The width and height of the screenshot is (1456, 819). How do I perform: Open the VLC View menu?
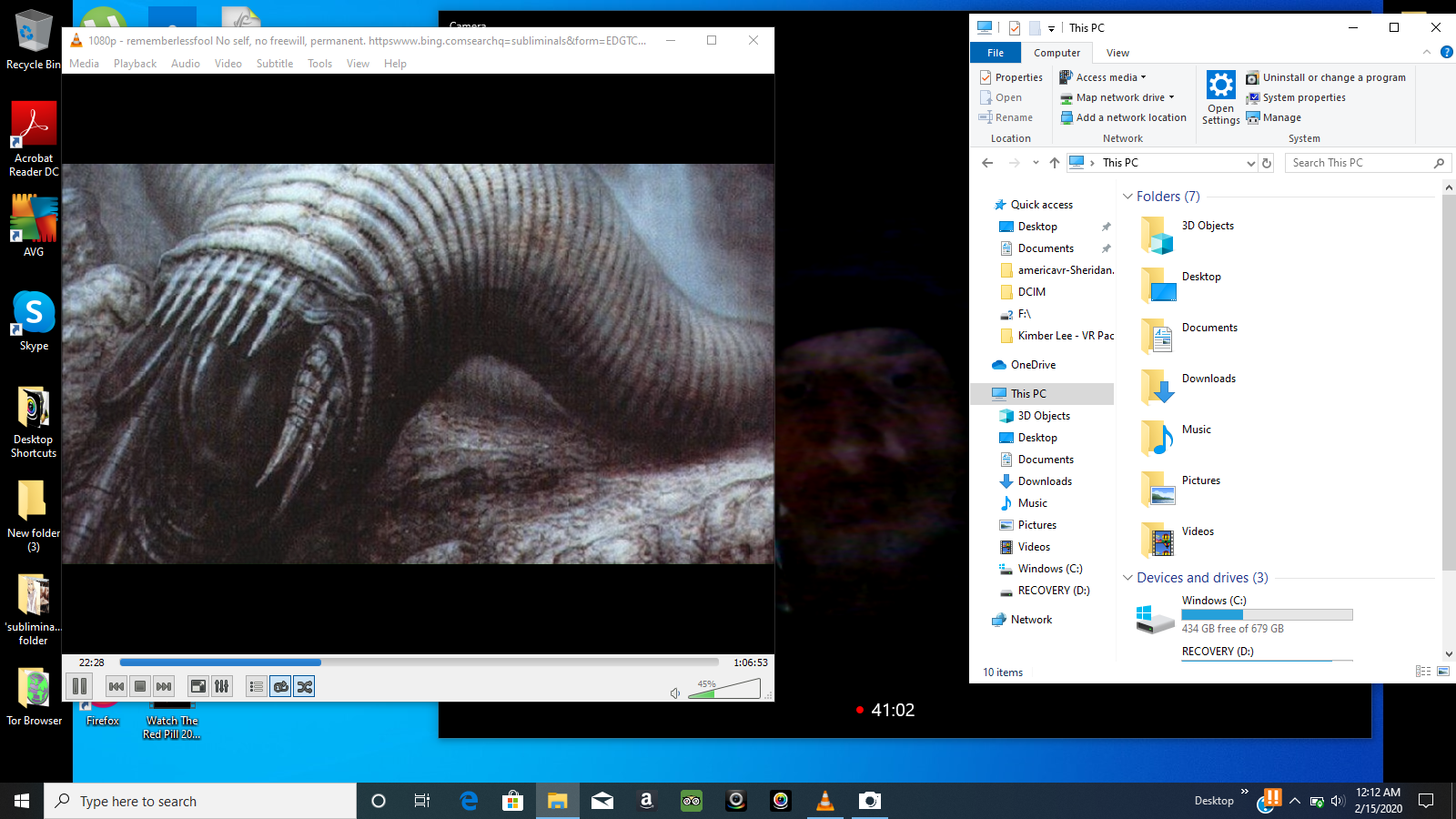tap(359, 64)
